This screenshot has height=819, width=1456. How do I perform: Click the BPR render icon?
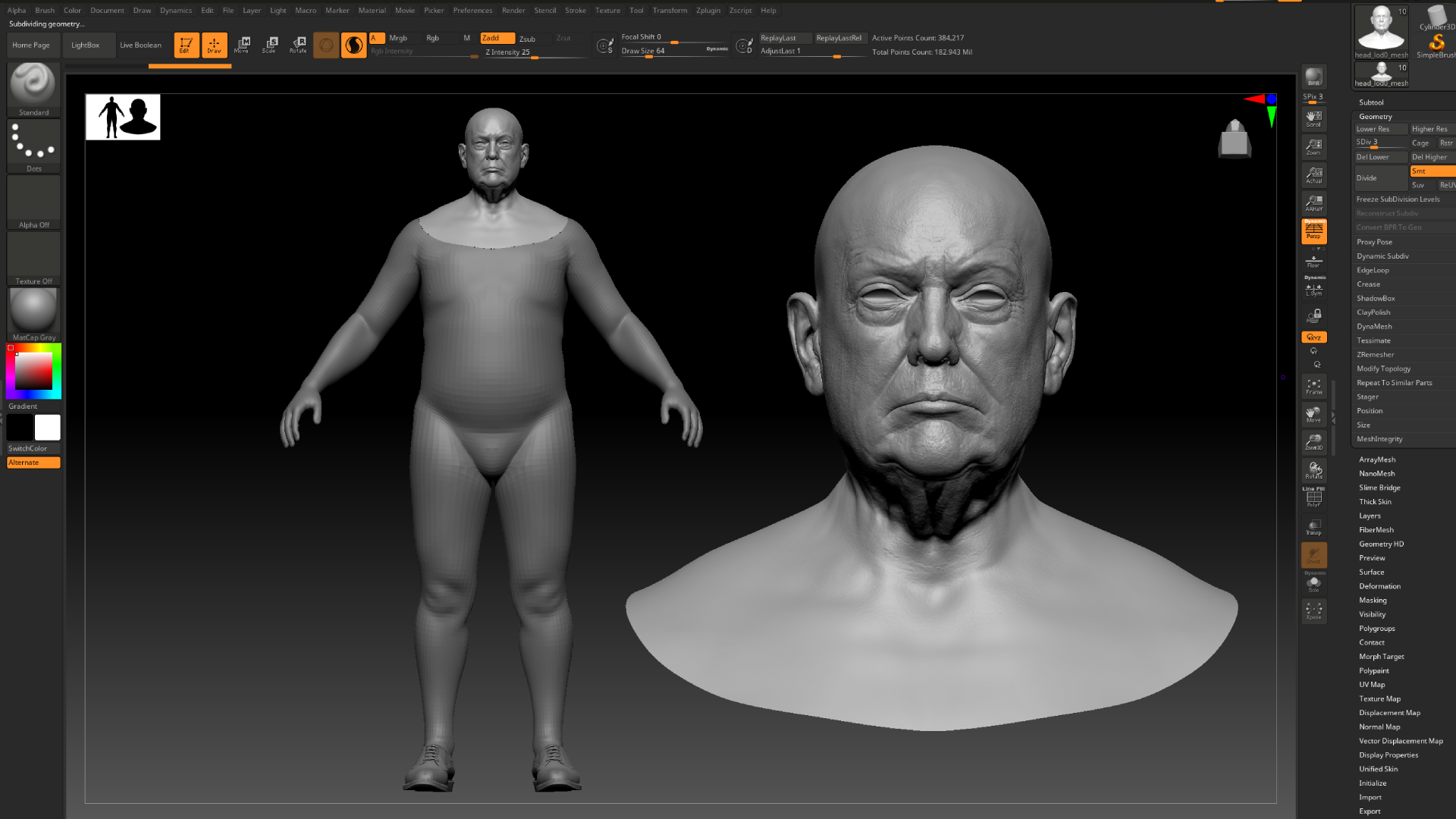pyautogui.click(x=1313, y=77)
